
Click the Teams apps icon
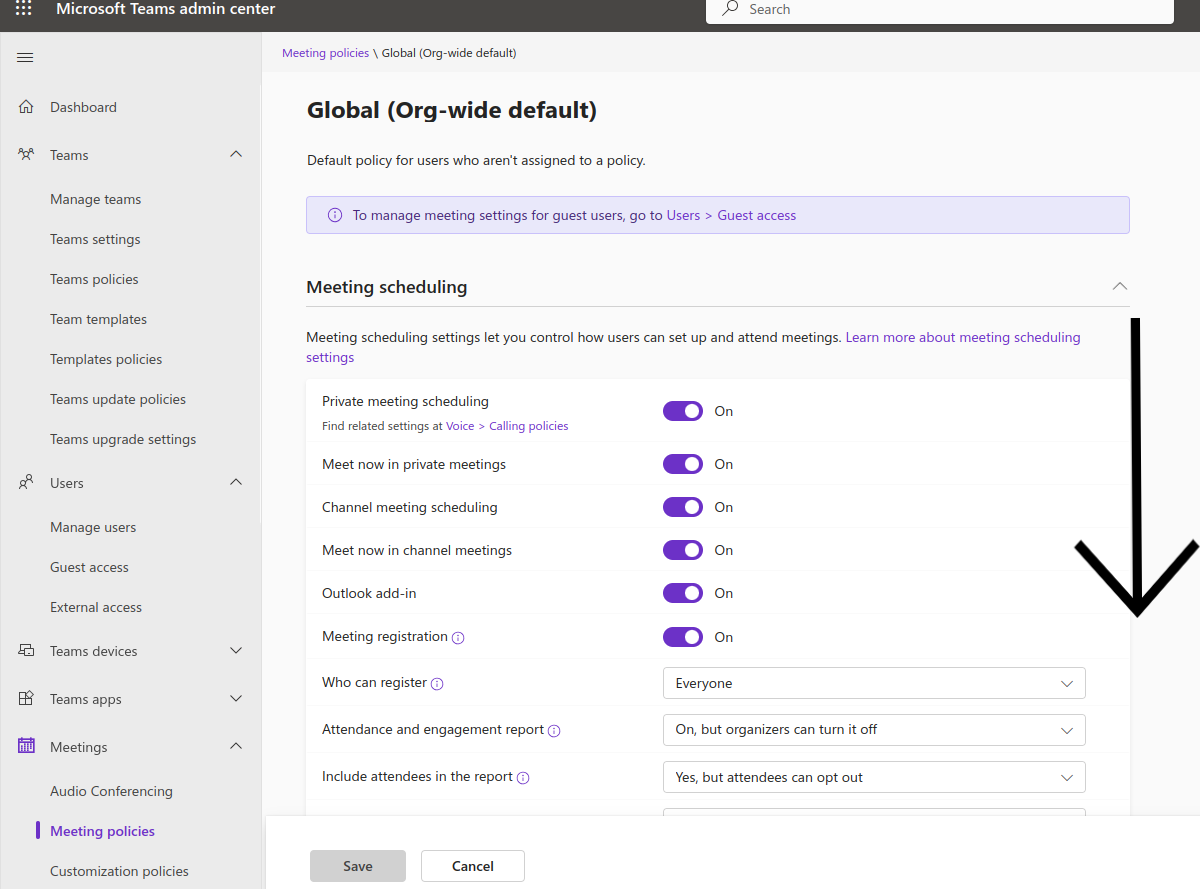[26, 699]
